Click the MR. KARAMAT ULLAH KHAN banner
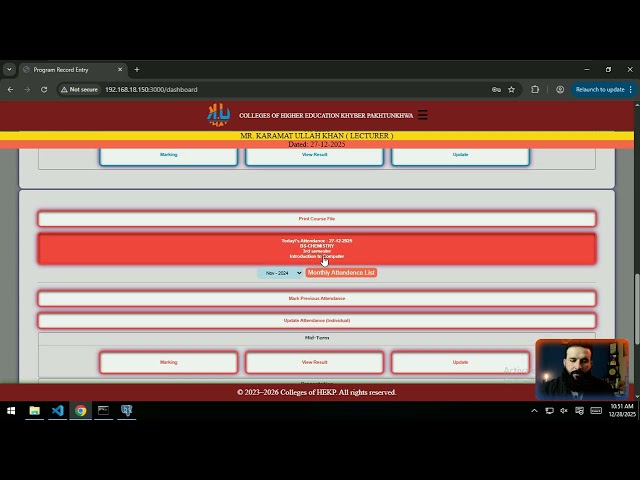This screenshot has height=480, width=640. point(317,136)
